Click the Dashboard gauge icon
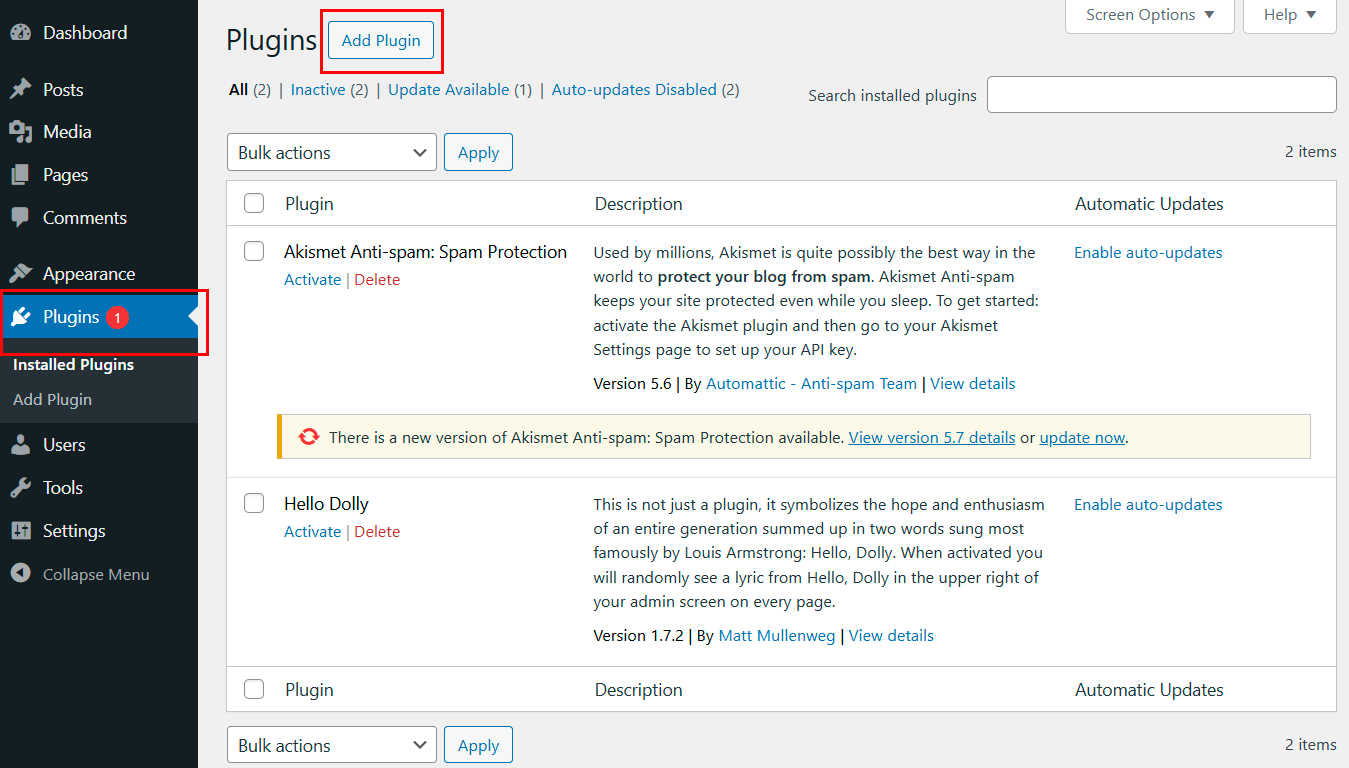1349x768 pixels. click(20, 33)
